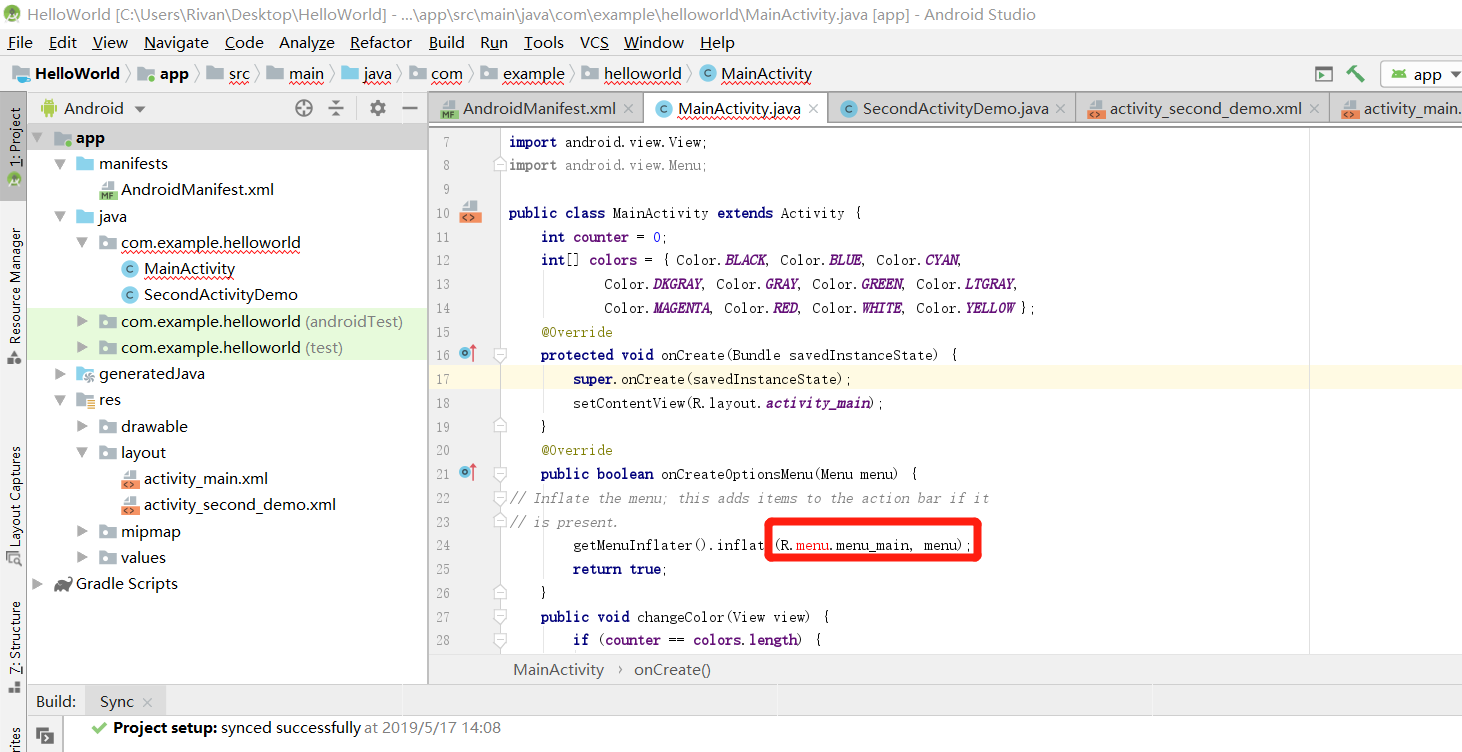Collapse the layout folder
This screenshot has height=752, width=1462.
point(83,453)
